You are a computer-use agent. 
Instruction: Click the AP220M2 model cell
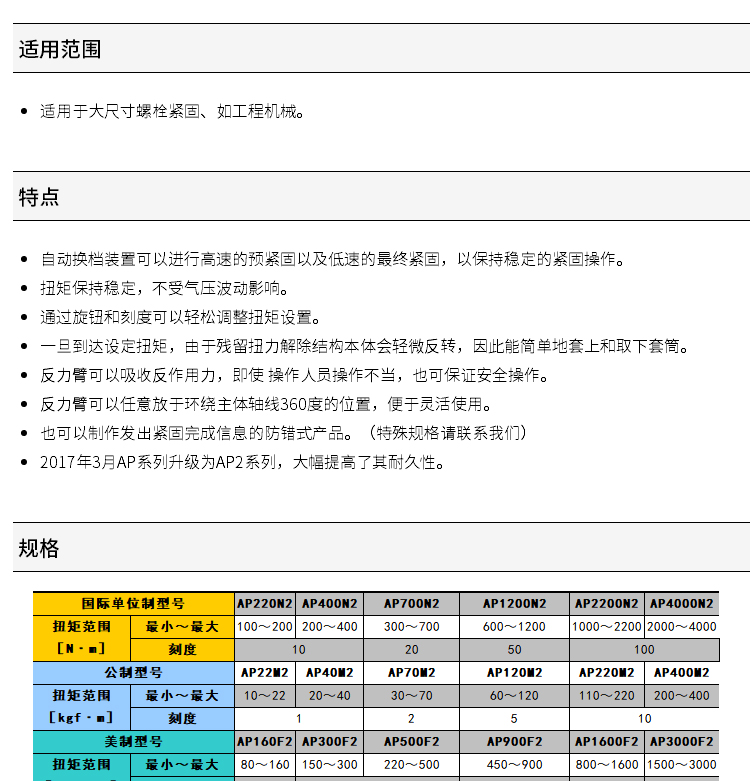coord(607,672)
